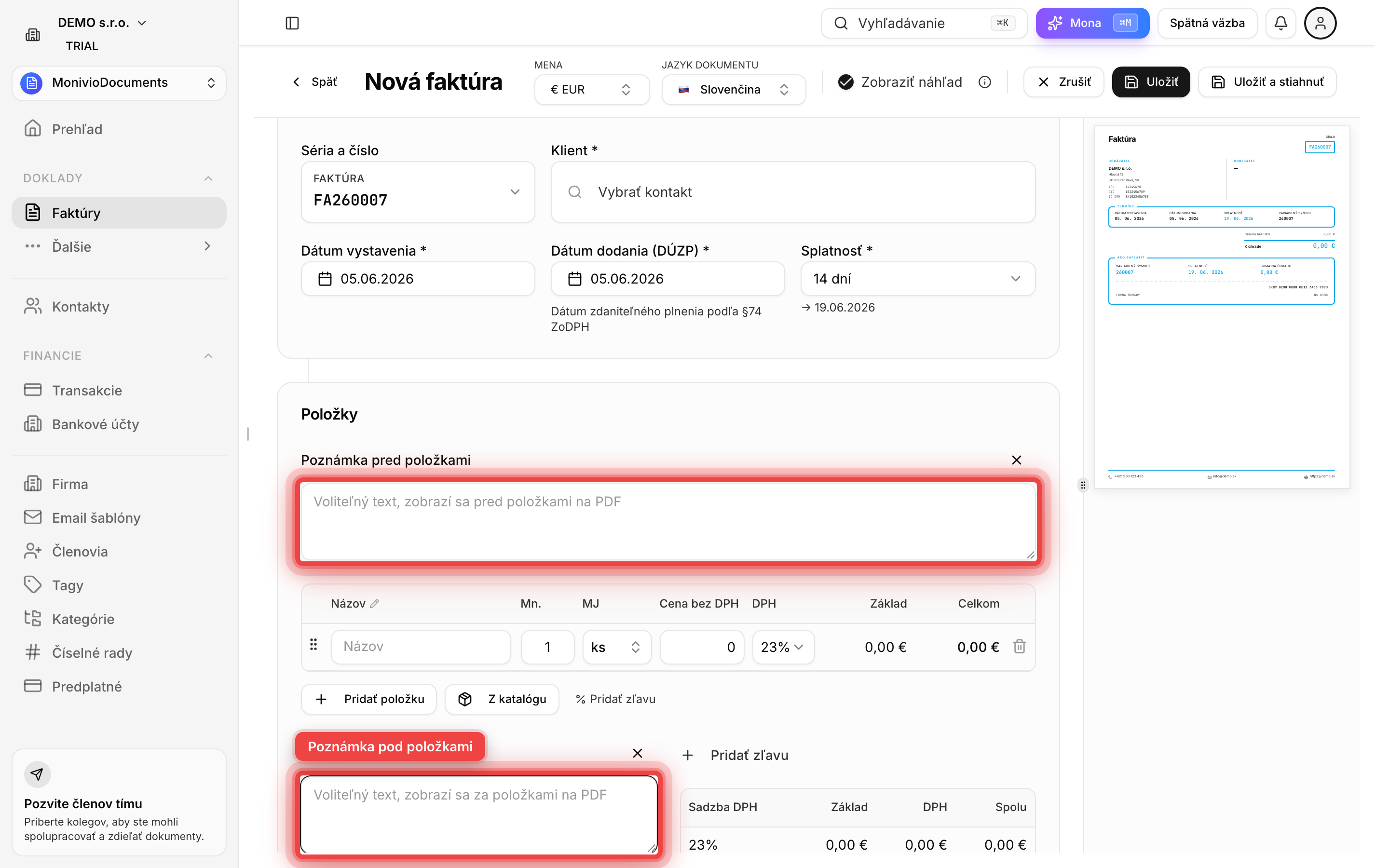Grab the item row drag handle
The height and width of the screenshot is (868, 1389).
coord(313,645)
